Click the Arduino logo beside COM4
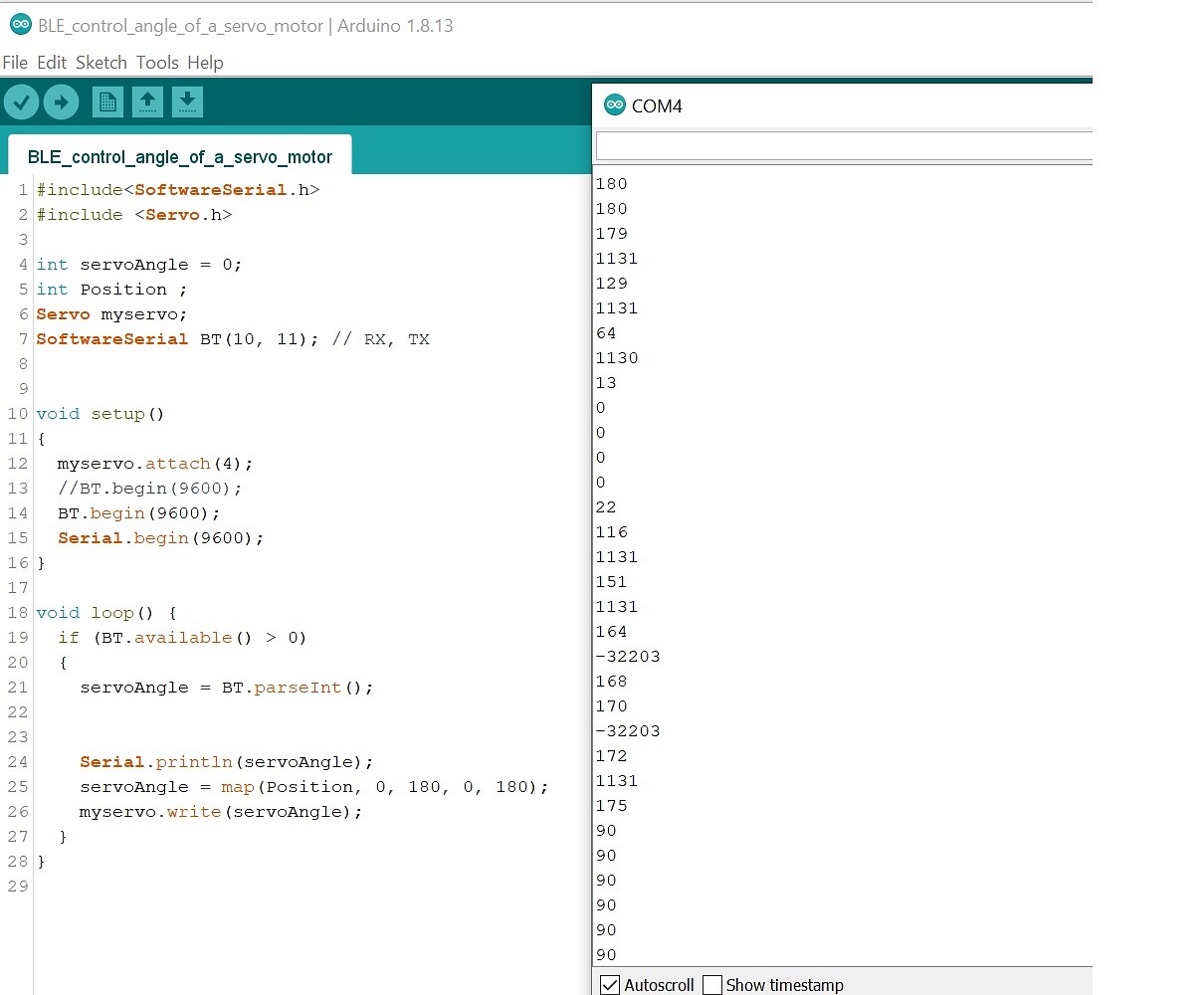The image size is (1204, 995). coord(616,104)
